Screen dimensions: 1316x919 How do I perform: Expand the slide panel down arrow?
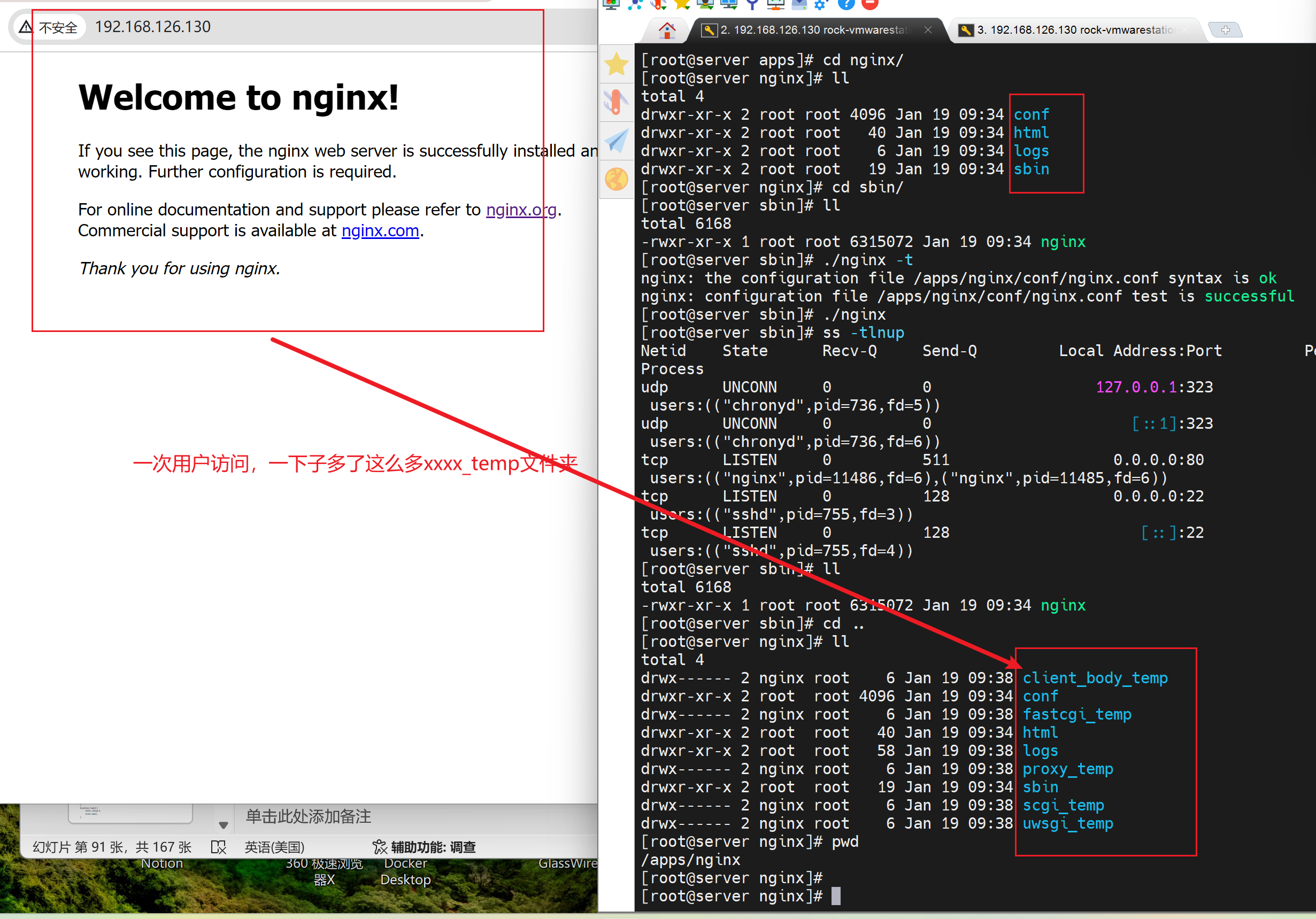(x=224, y=825)
